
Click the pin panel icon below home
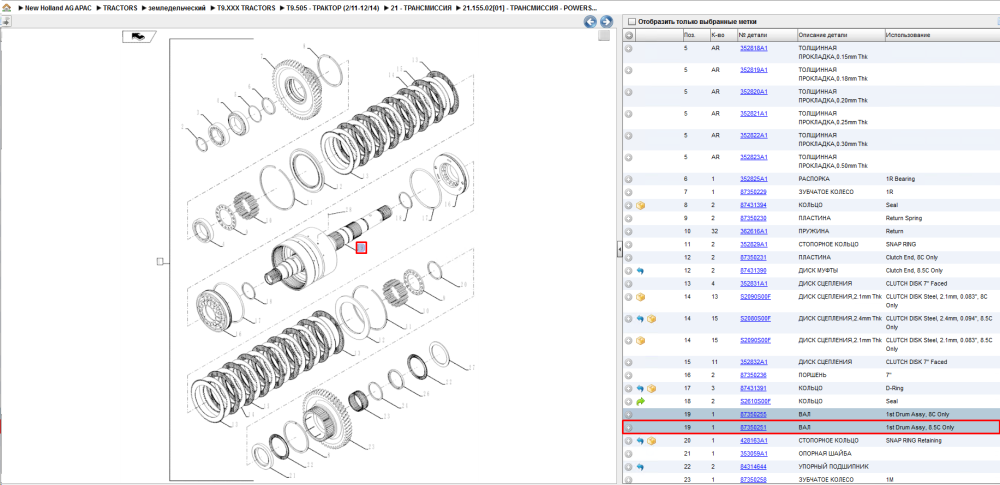coord(5,21)
